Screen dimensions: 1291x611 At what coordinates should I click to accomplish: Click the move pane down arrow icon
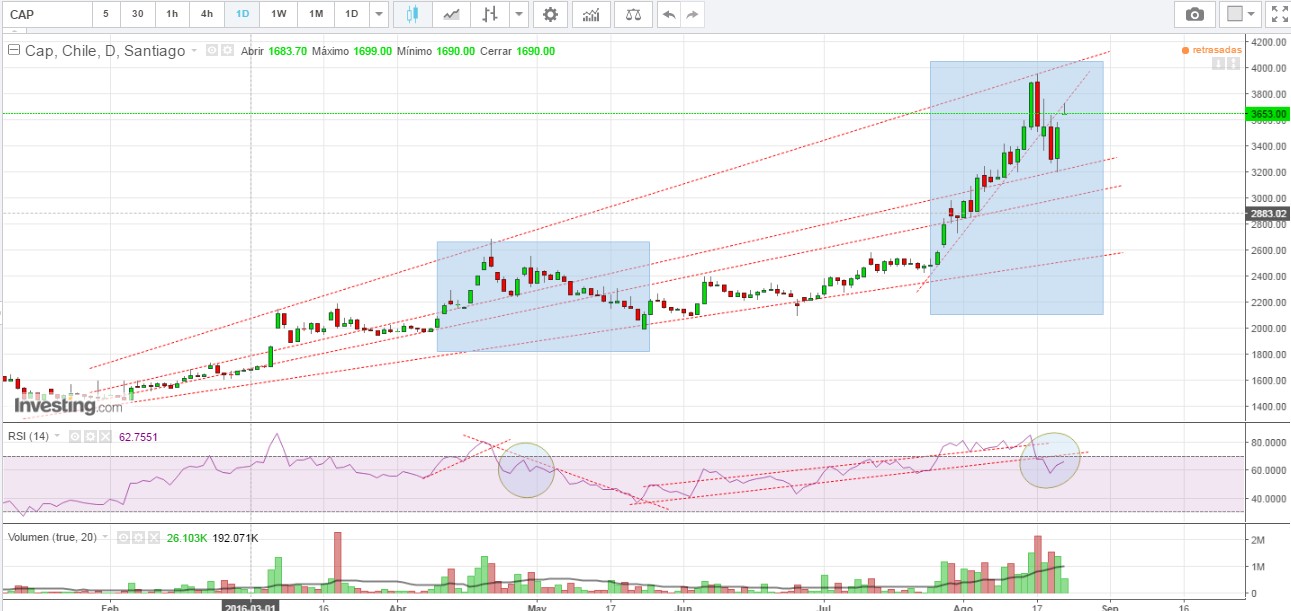[x=1220, y=64]
